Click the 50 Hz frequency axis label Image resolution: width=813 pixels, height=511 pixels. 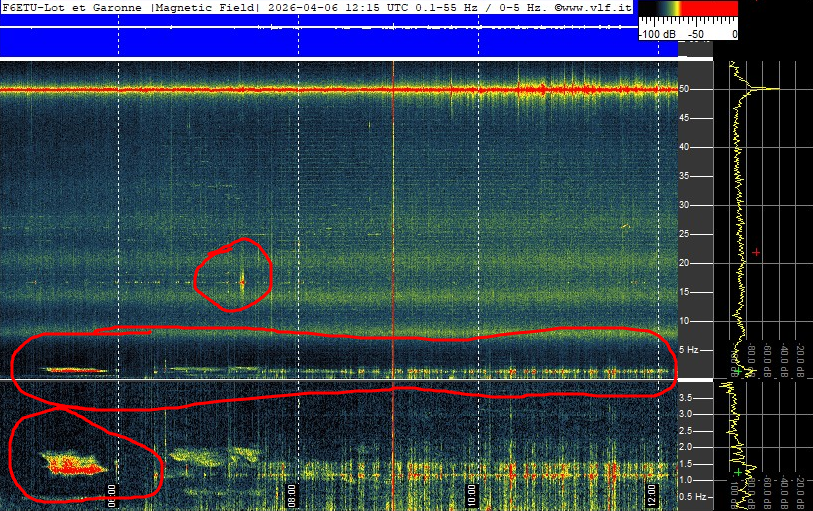point(686,89)
